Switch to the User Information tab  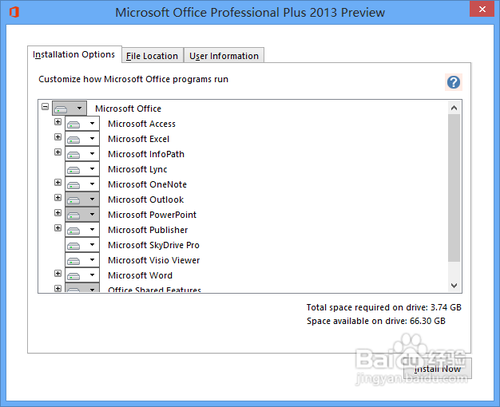pyautogui.click(x=224, y=56)
